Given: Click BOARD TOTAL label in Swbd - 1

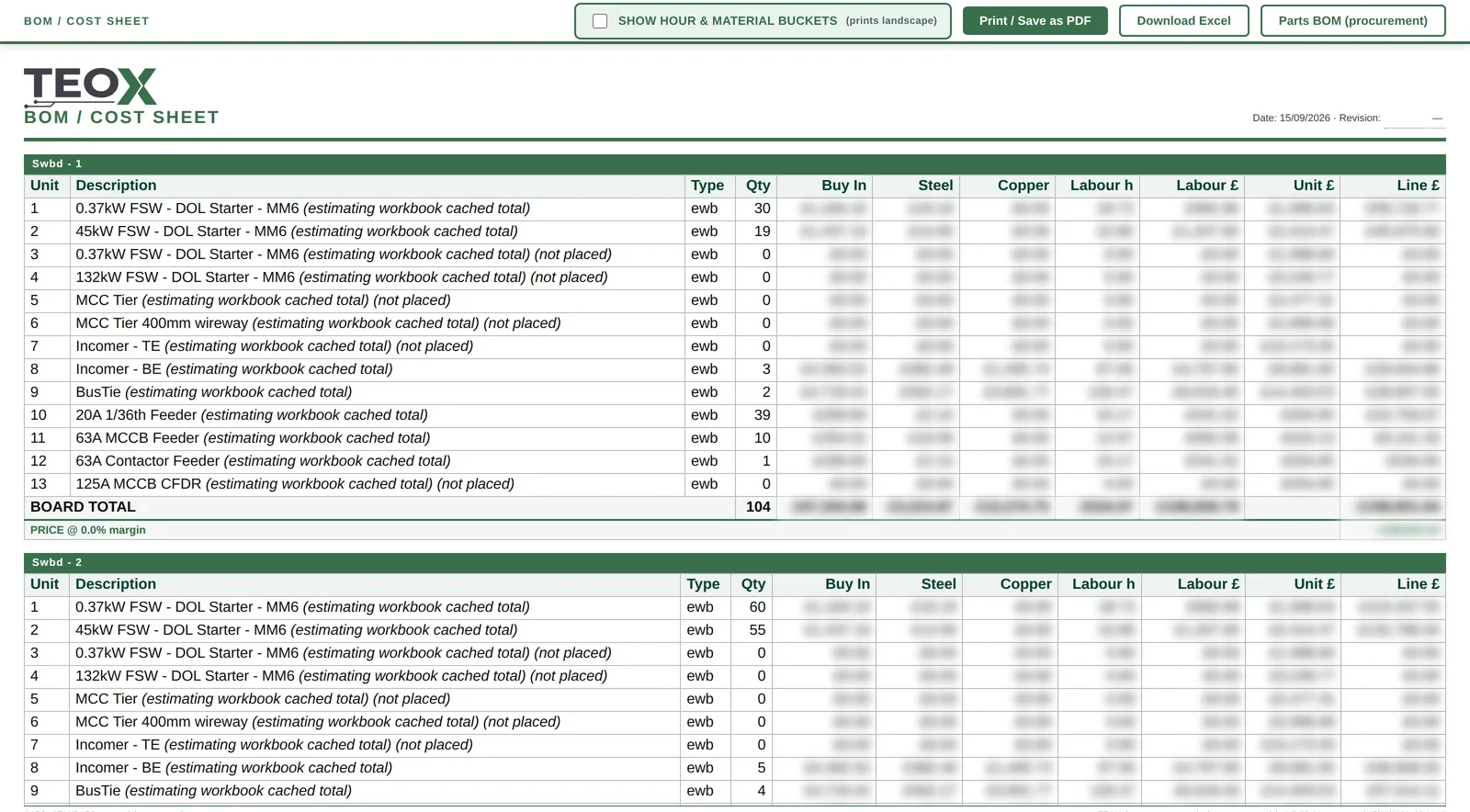Looking at the screenshot, I should [83, 507].
